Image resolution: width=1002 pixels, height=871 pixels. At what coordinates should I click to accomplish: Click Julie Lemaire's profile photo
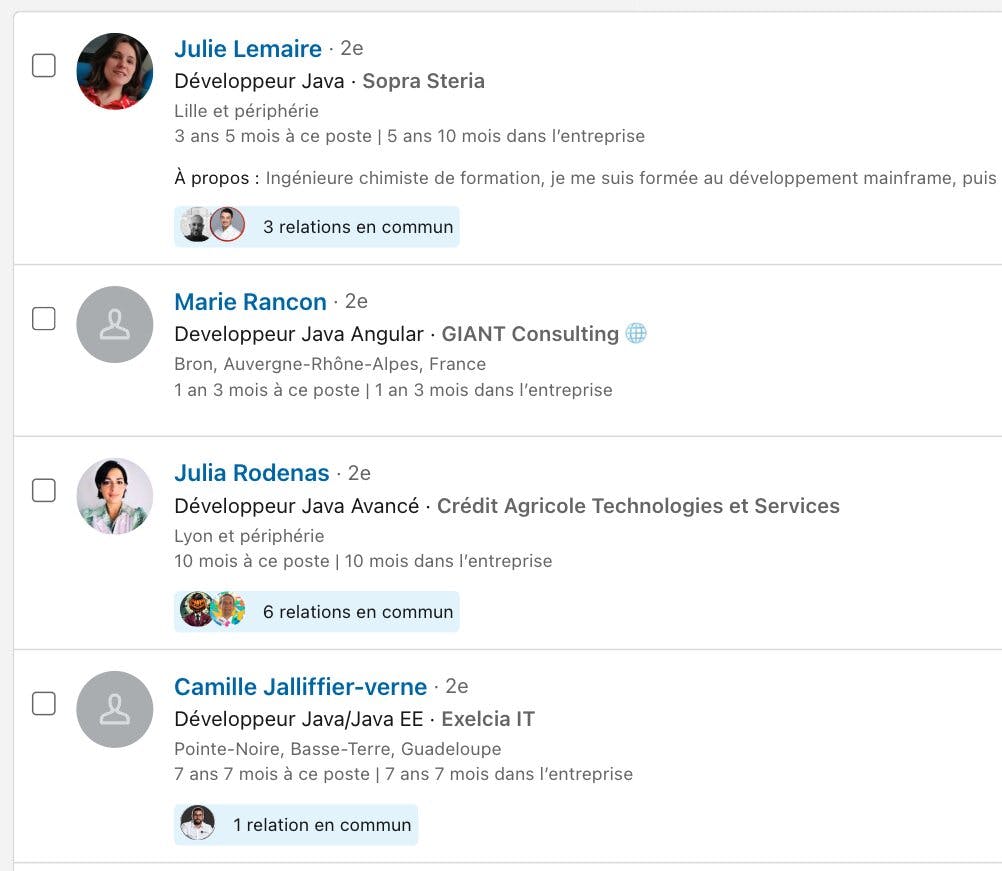[115, 71]
